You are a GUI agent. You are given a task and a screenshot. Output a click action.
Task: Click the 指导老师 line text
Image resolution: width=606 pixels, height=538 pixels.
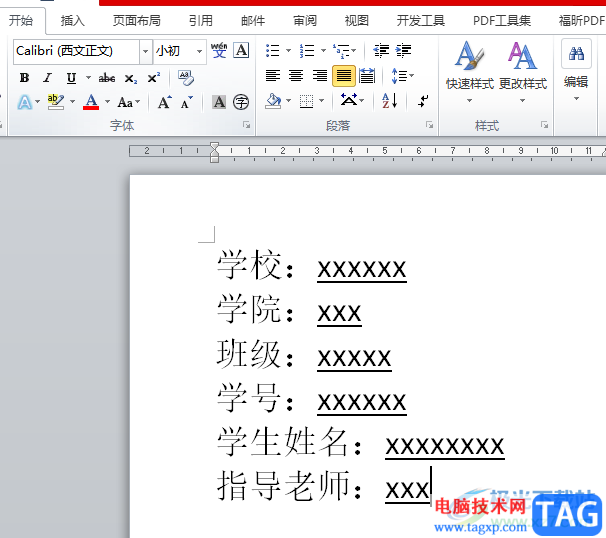pos(323,486)
